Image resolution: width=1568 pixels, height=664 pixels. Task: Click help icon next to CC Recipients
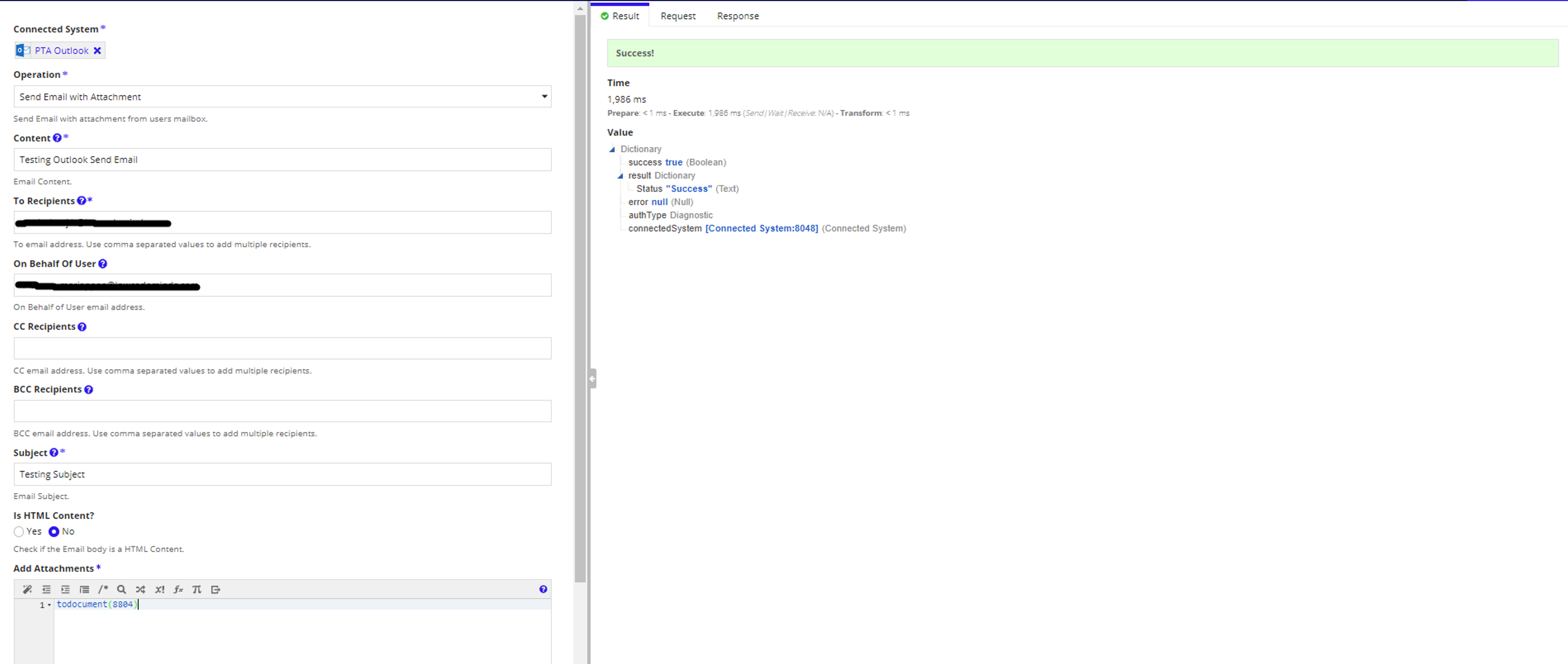pos(82,327)
